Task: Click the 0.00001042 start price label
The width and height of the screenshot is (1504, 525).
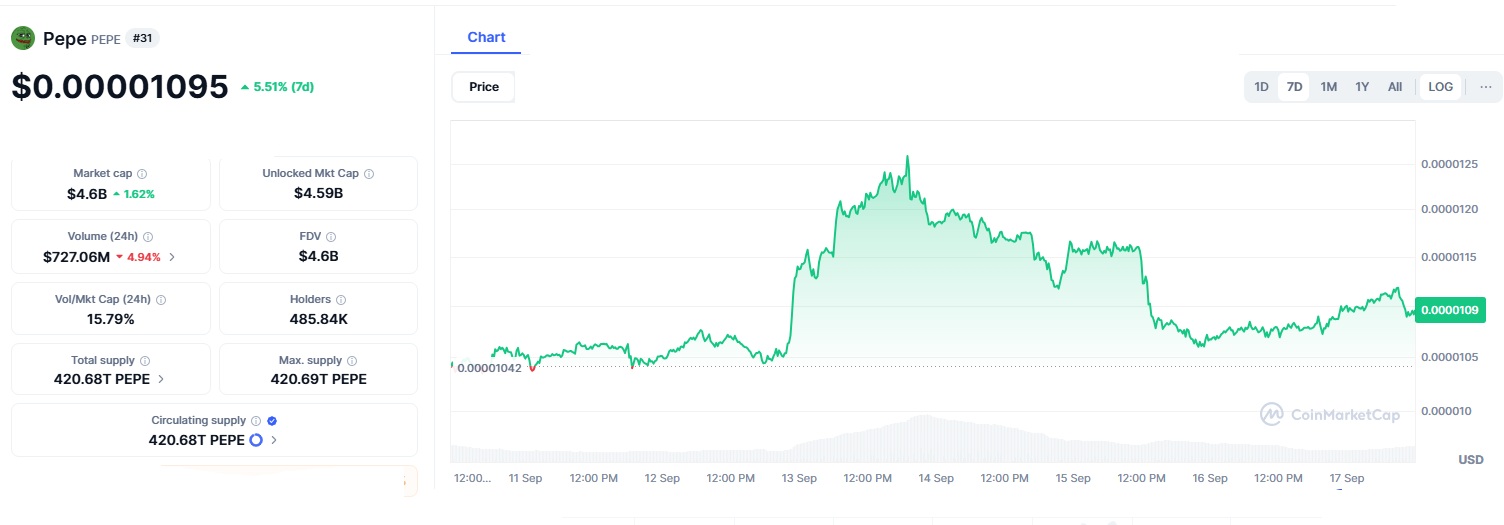Action: coord(489,368)
